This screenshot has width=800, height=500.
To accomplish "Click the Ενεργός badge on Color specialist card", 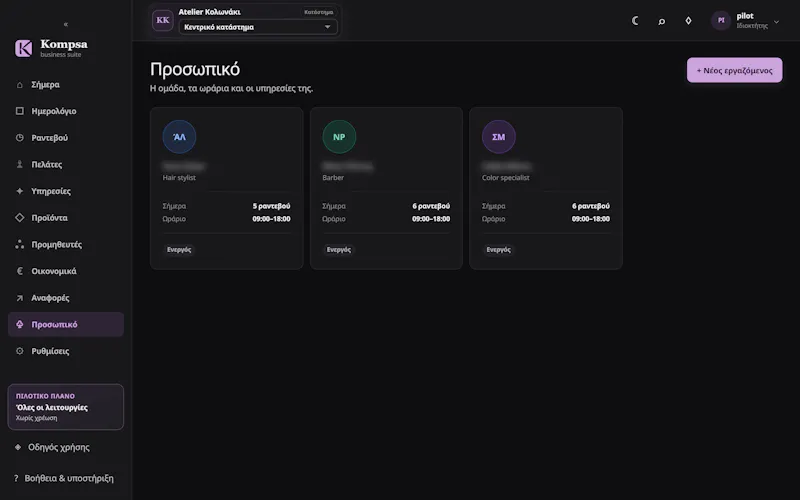I will pos(498,249).
